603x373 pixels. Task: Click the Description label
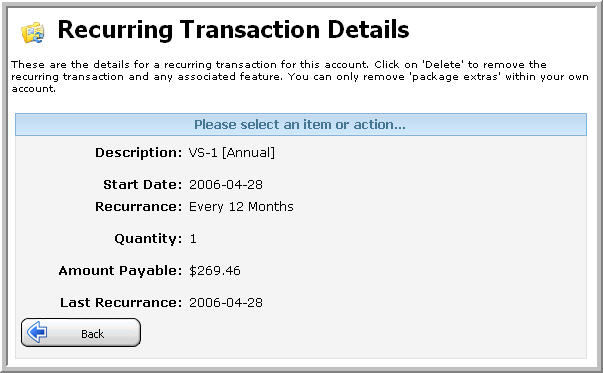[138, 153]
